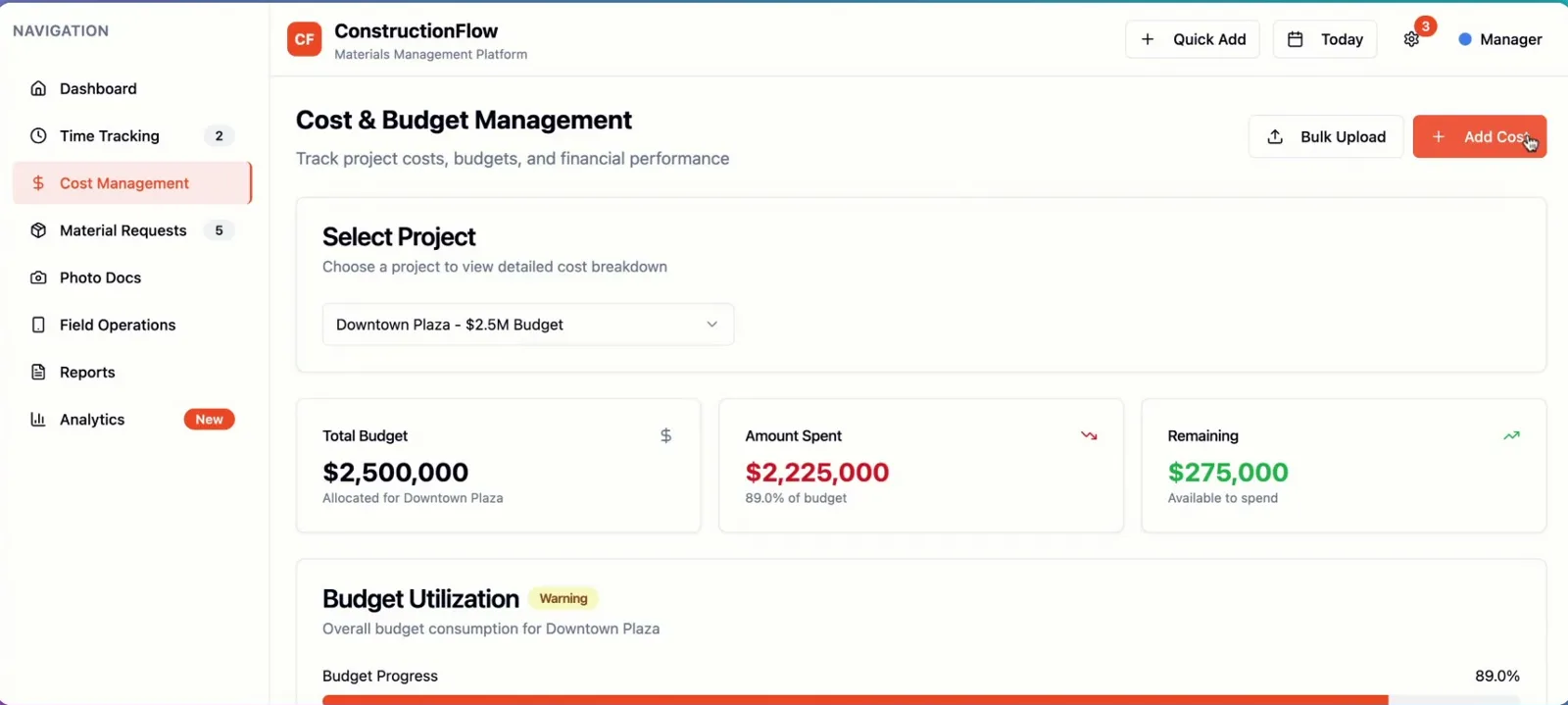This screenshot has height=705, width=1568.
Task: Click the Photo Docs camera icon
Action: [38, 277]
